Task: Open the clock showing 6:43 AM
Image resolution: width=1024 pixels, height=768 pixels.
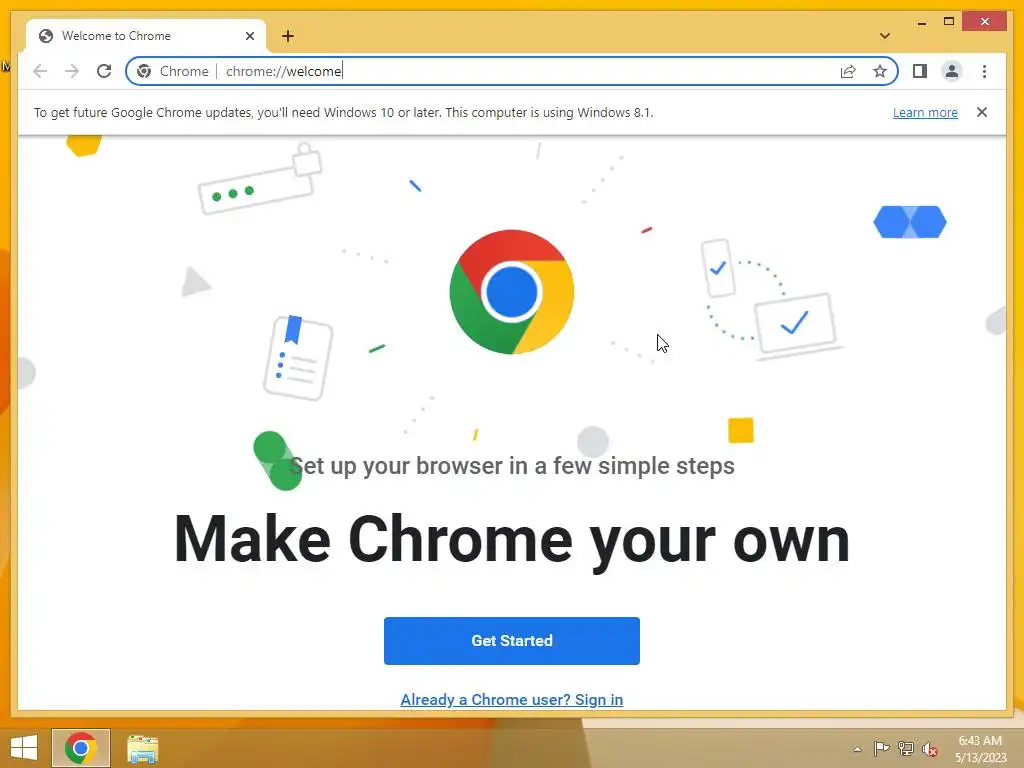Action: [x=980, y=749]
